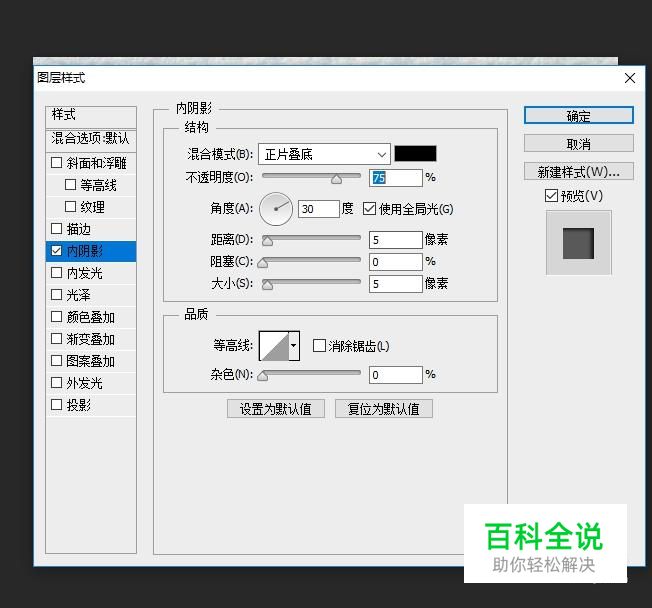Click the 不透明度 opacity slider handle
This screenshot has width=652, height=608.
pyautogui.click(x=336, y=179)
